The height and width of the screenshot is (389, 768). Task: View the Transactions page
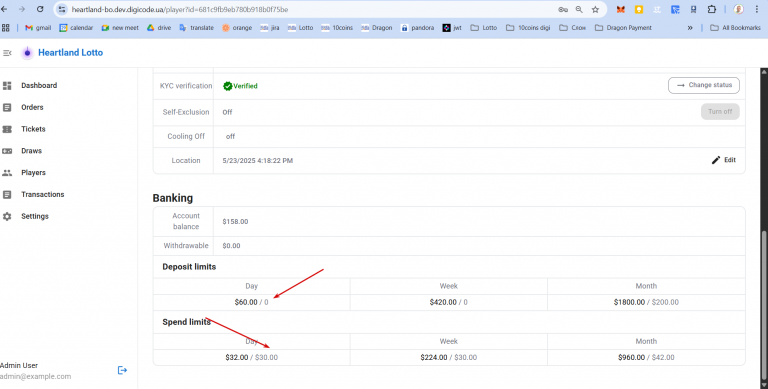(42, 194)
